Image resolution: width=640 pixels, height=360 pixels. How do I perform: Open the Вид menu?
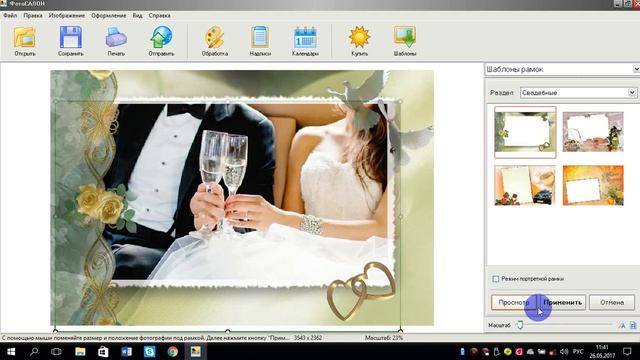click(x=137, y=16)
